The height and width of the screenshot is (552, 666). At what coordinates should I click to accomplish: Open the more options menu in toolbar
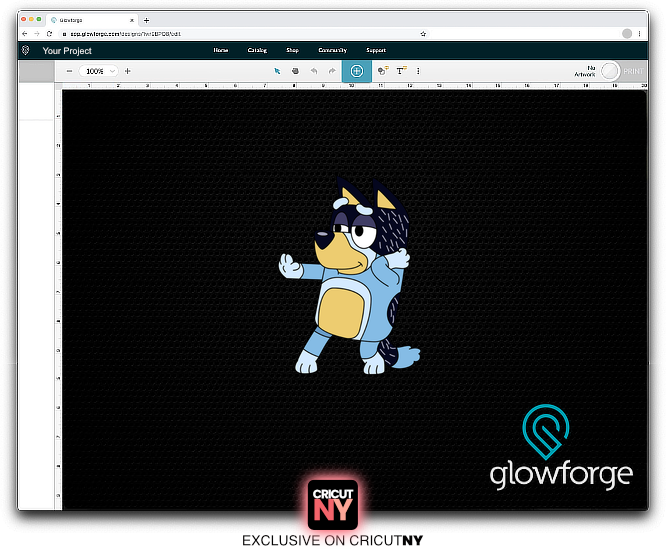[418, 71]
